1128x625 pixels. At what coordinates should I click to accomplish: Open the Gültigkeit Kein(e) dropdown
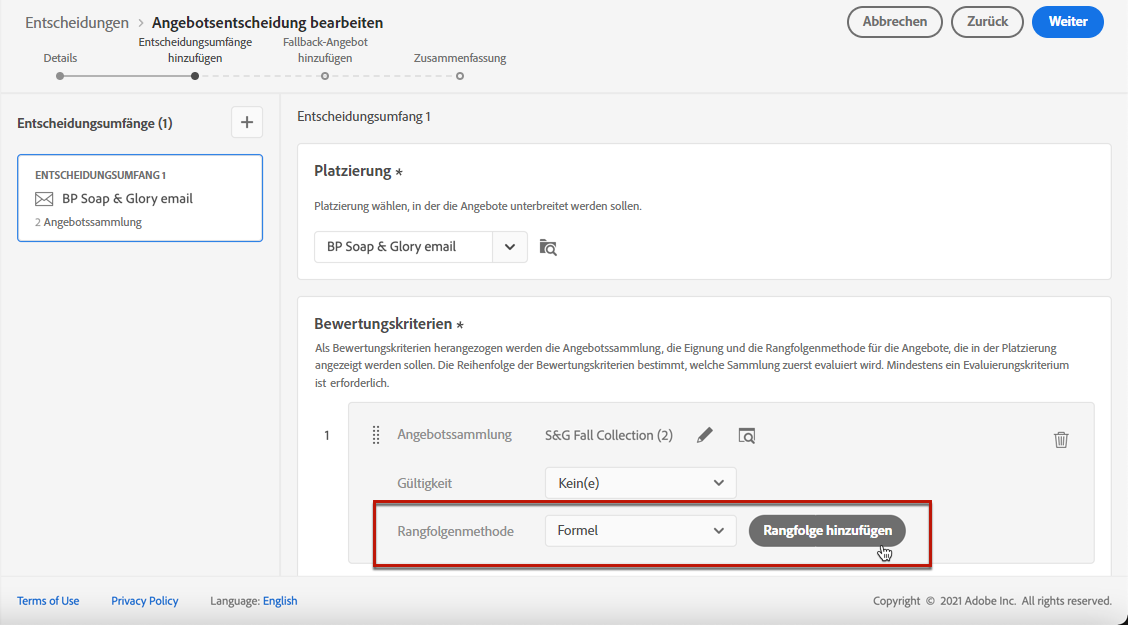point(640,483)
